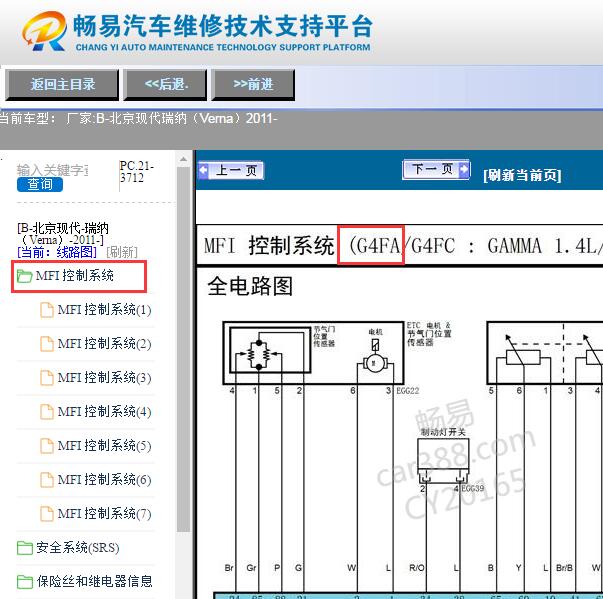
Task: Focus the keyword search input field
Action: pos(52,170)
